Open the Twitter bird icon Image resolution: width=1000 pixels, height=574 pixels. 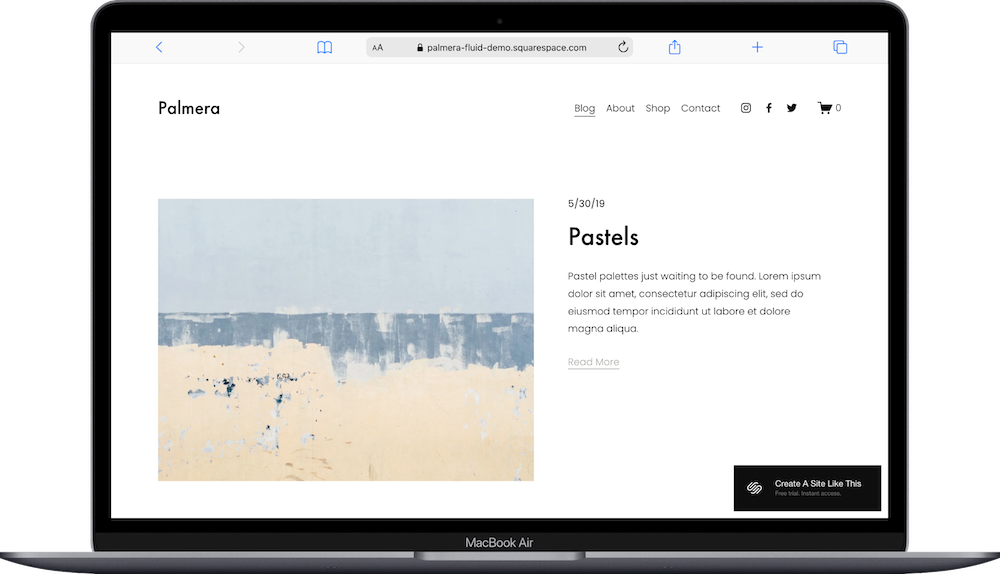point(791,108)
